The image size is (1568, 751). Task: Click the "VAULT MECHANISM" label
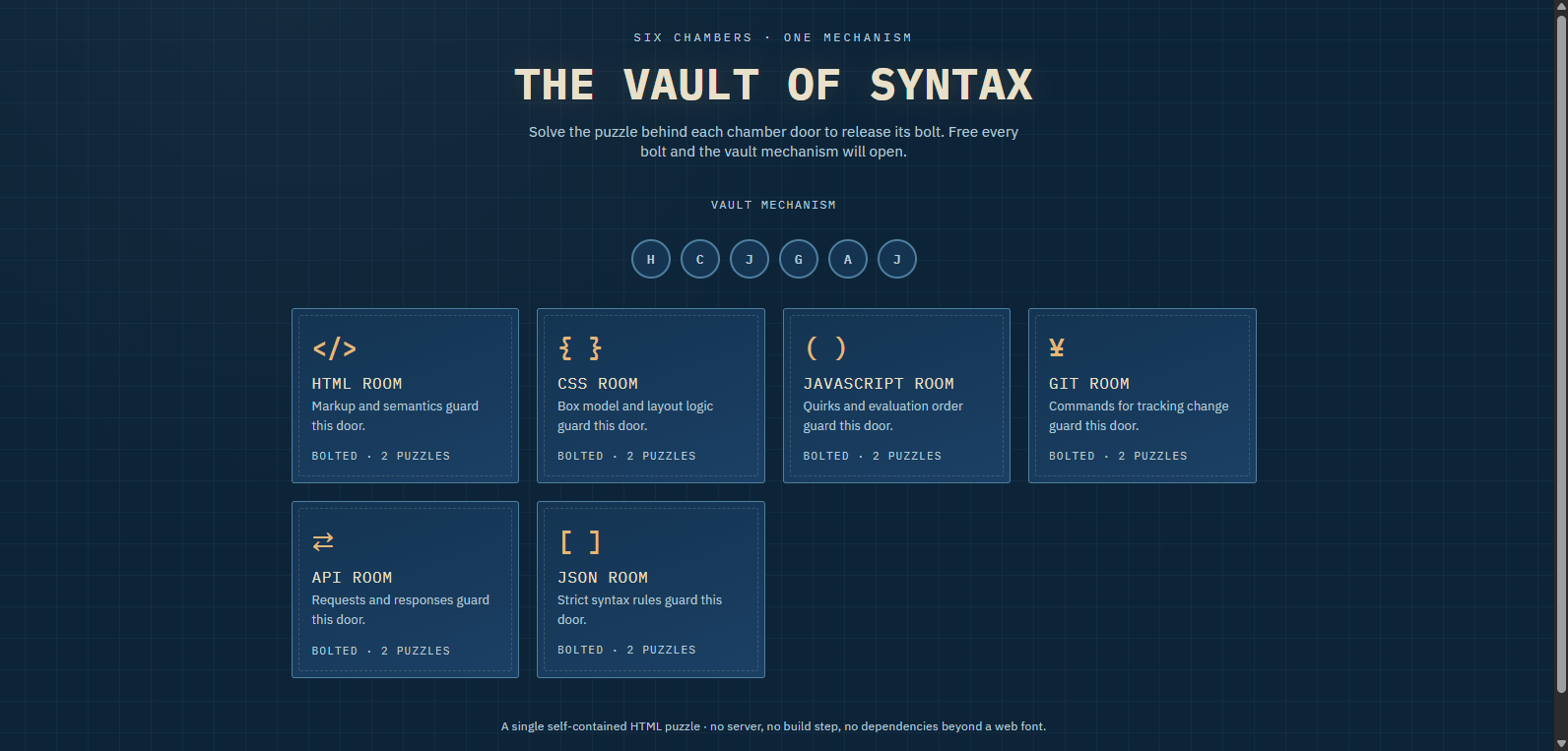(x=773, y=205)
